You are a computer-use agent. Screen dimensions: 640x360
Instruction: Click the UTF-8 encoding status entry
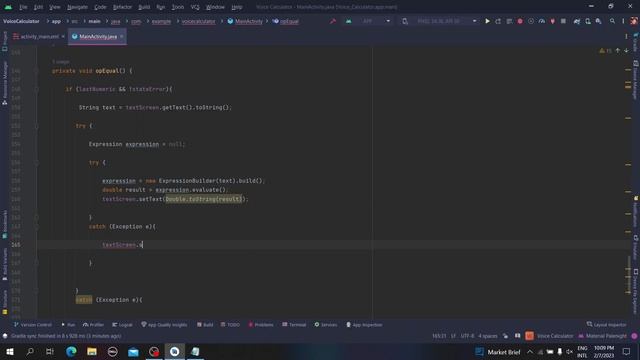[x=467, y=336]
